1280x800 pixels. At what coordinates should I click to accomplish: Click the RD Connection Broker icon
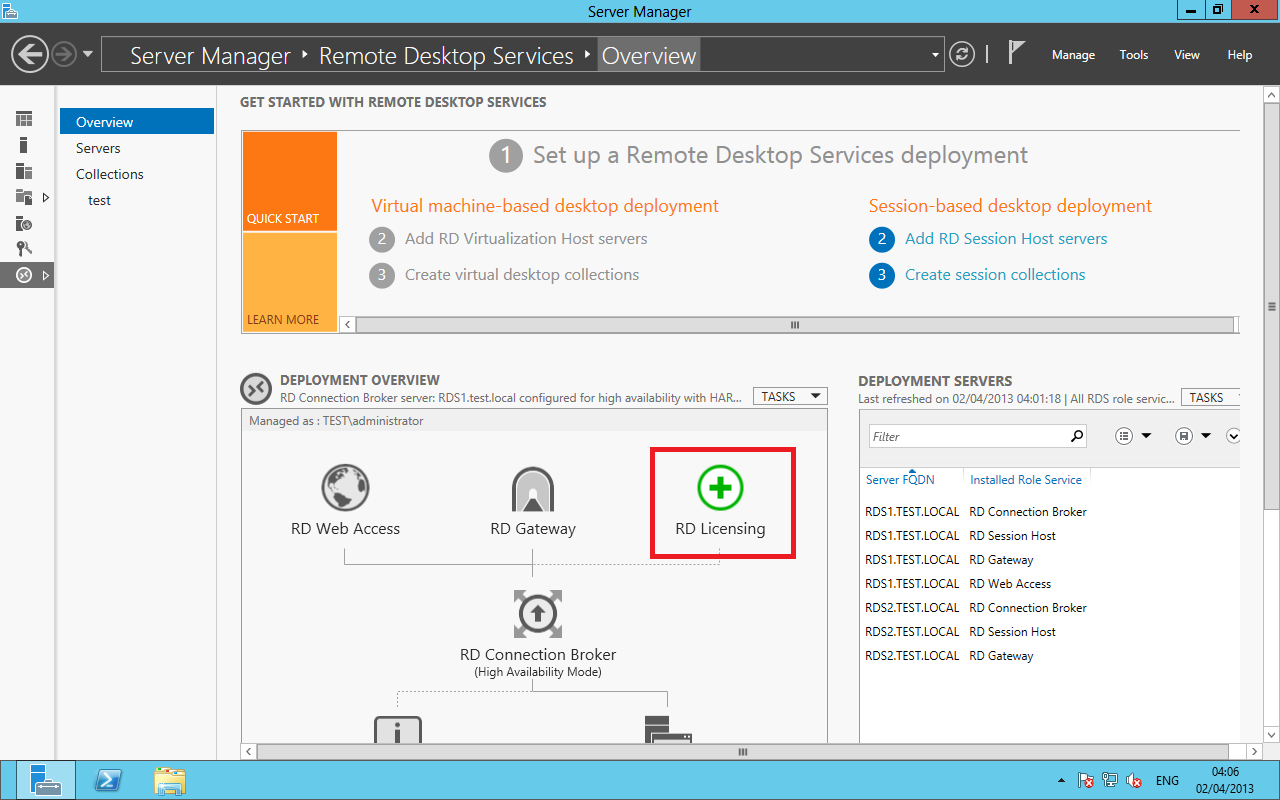pos(538,613)
